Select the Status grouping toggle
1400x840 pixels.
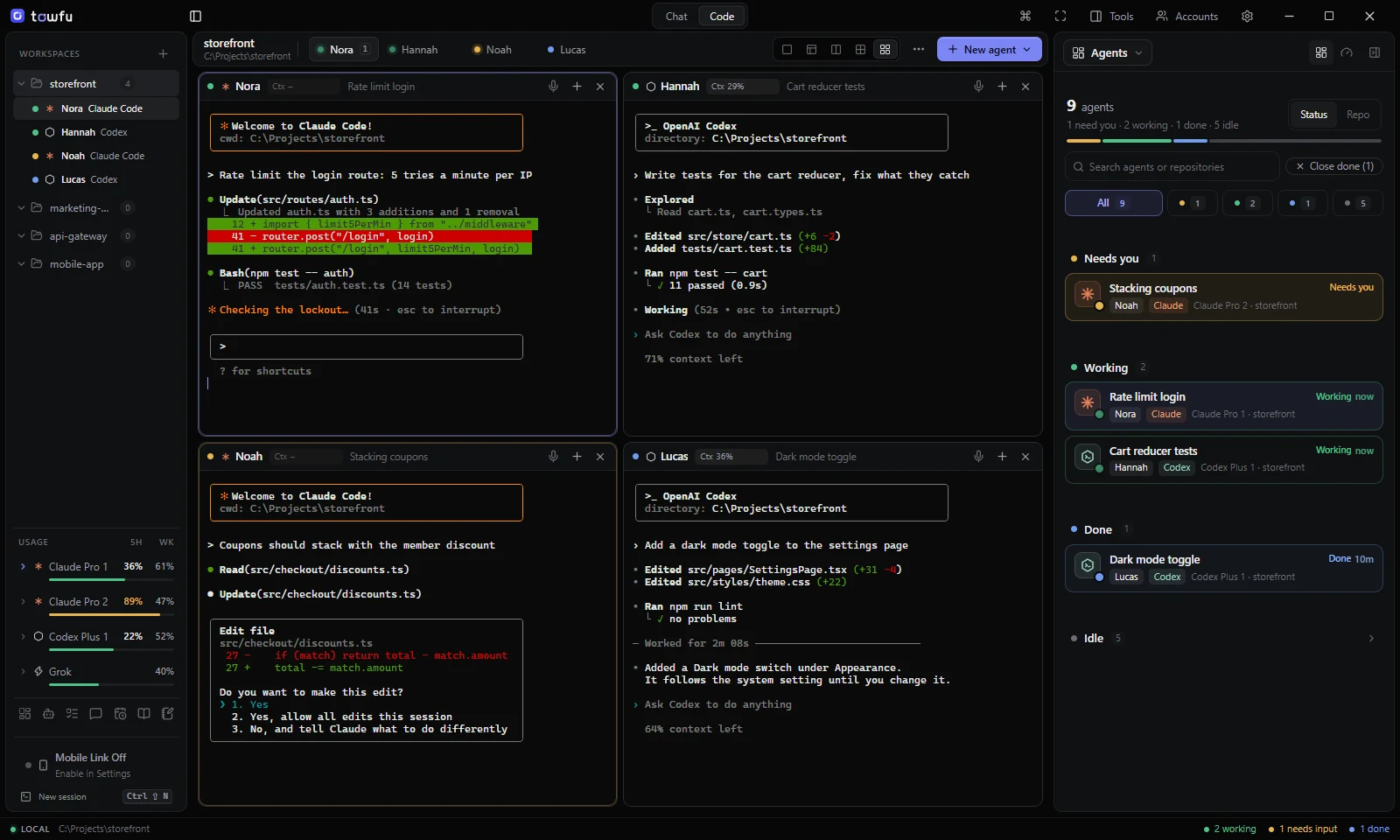pyautogui.click(x=1313, y=115)
